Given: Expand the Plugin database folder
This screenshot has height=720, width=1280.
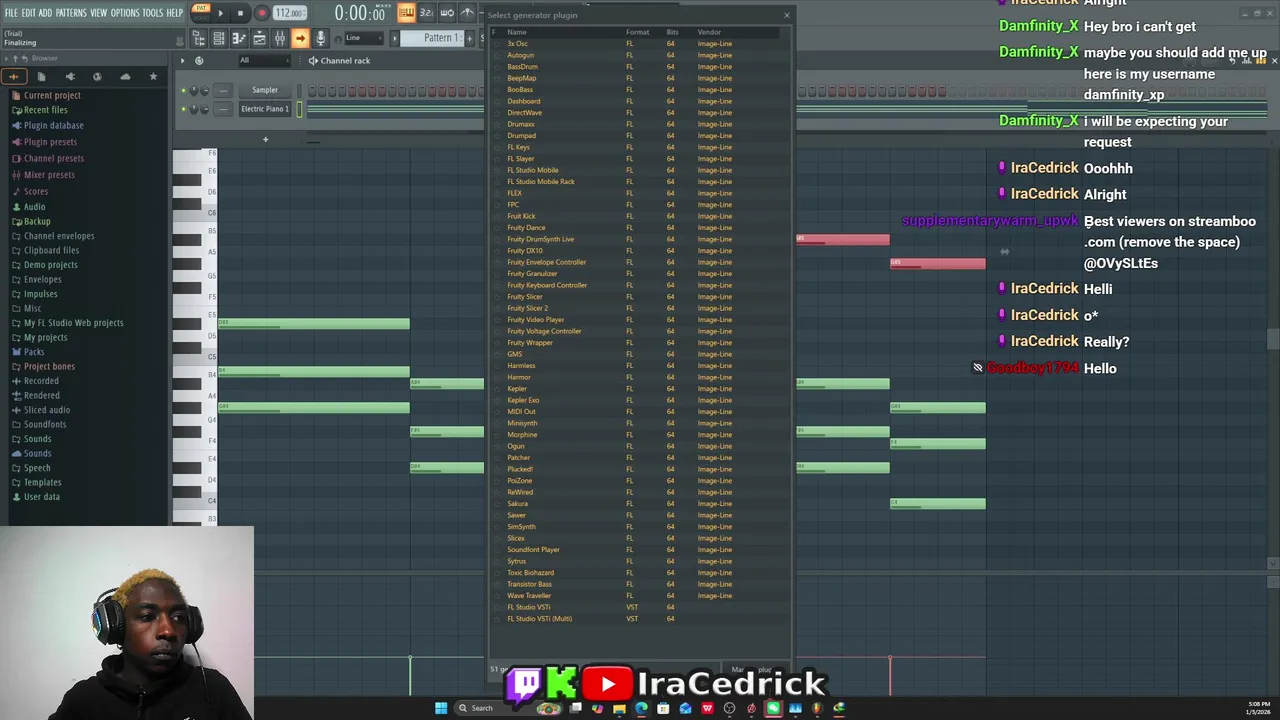Looking at the screenshot, I should tap(54, 125).
